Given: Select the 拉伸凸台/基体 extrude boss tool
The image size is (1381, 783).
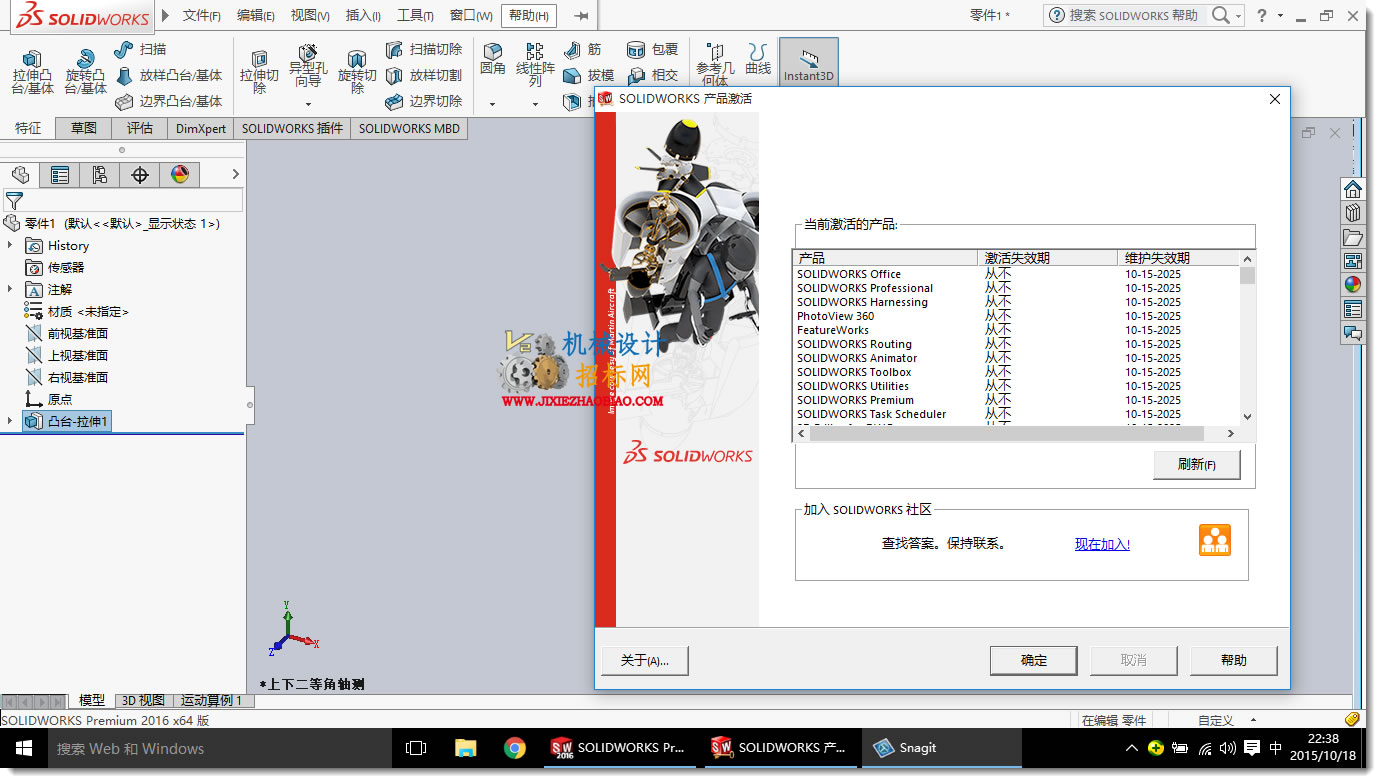Looking at the screenshot, I should pos(32,72).
